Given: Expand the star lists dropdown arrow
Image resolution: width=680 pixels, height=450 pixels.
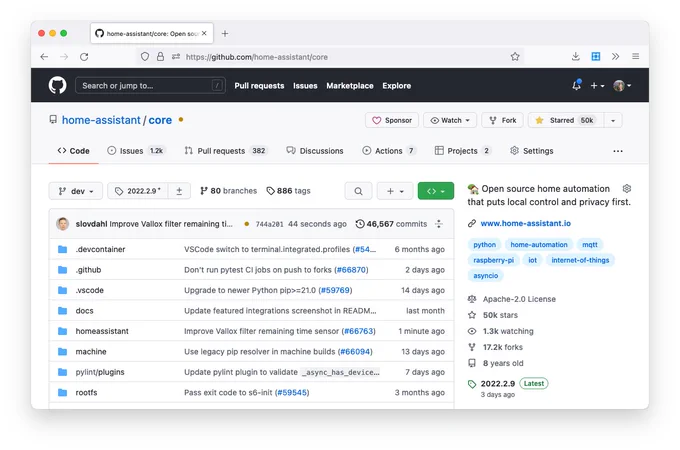Looking at the screenshot, I should [x=613, y=120].
